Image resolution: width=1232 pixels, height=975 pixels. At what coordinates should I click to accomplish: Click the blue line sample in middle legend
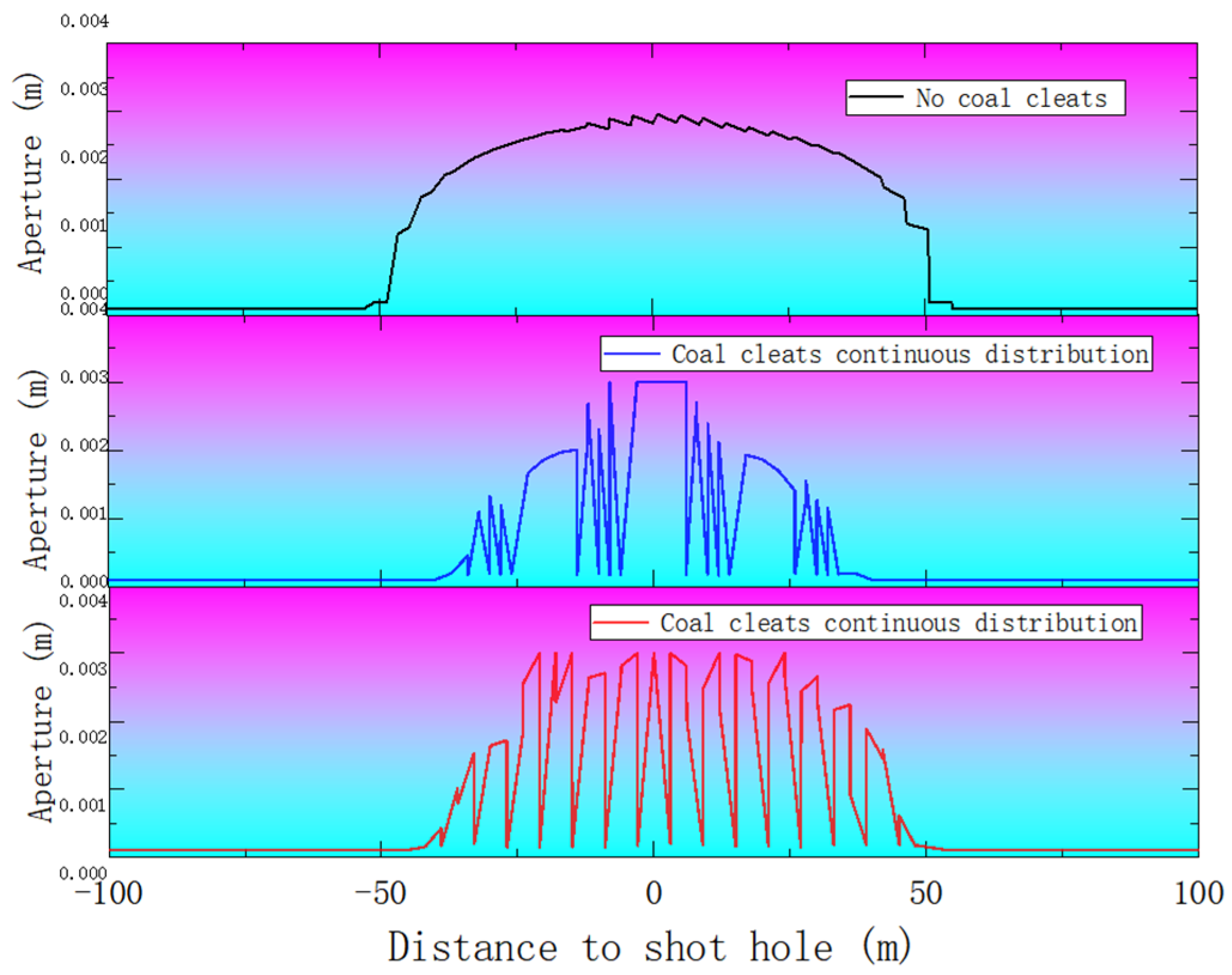coord(632,354)
